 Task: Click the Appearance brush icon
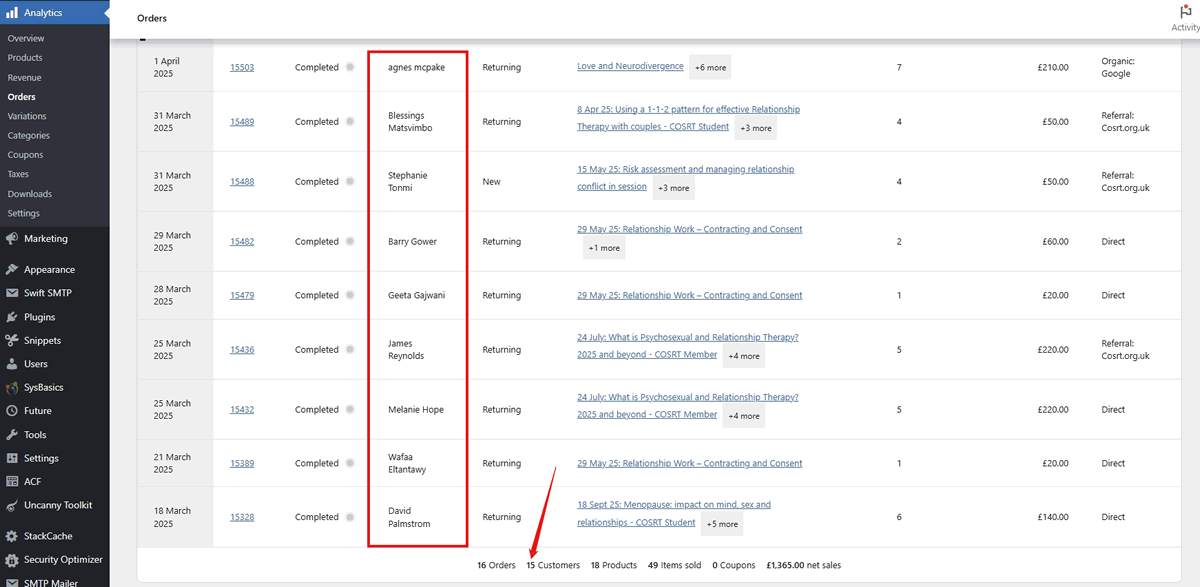12,269
